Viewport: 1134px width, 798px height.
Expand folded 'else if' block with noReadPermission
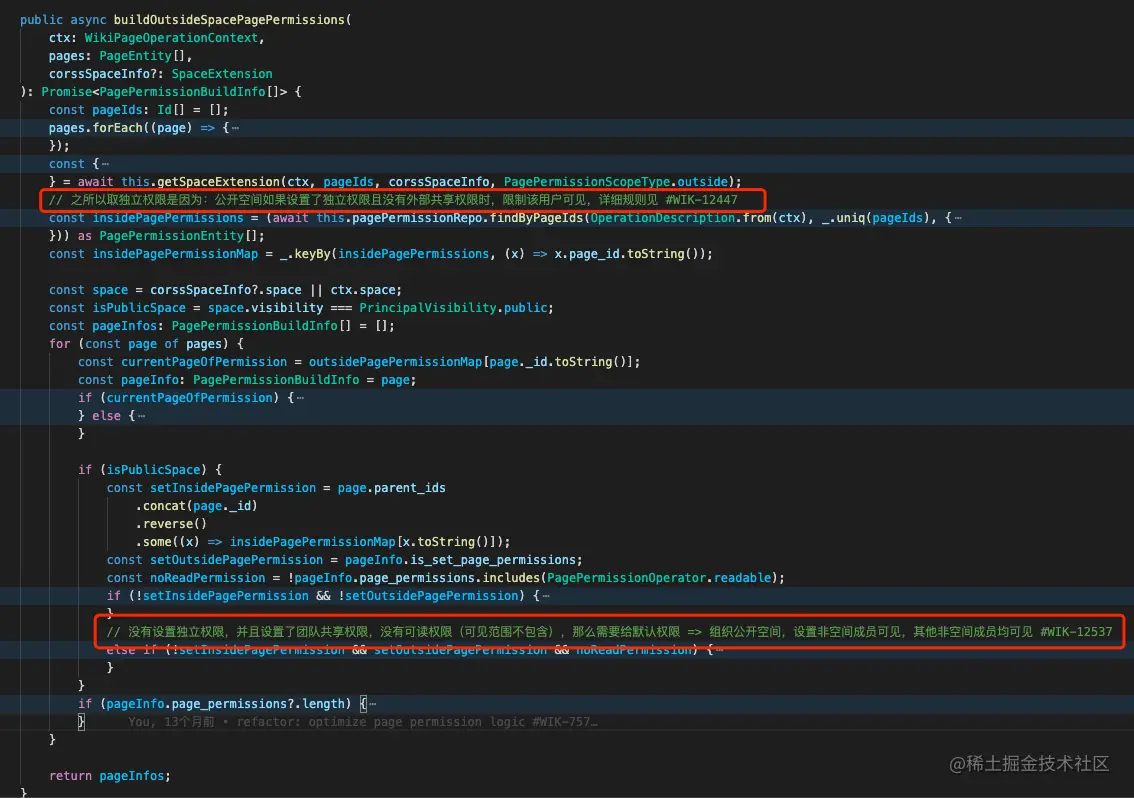point(719,650)
